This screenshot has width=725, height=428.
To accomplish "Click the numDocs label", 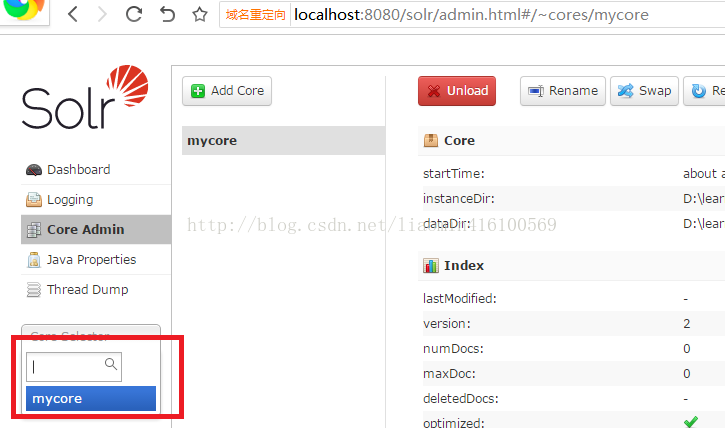I will 453,349.
